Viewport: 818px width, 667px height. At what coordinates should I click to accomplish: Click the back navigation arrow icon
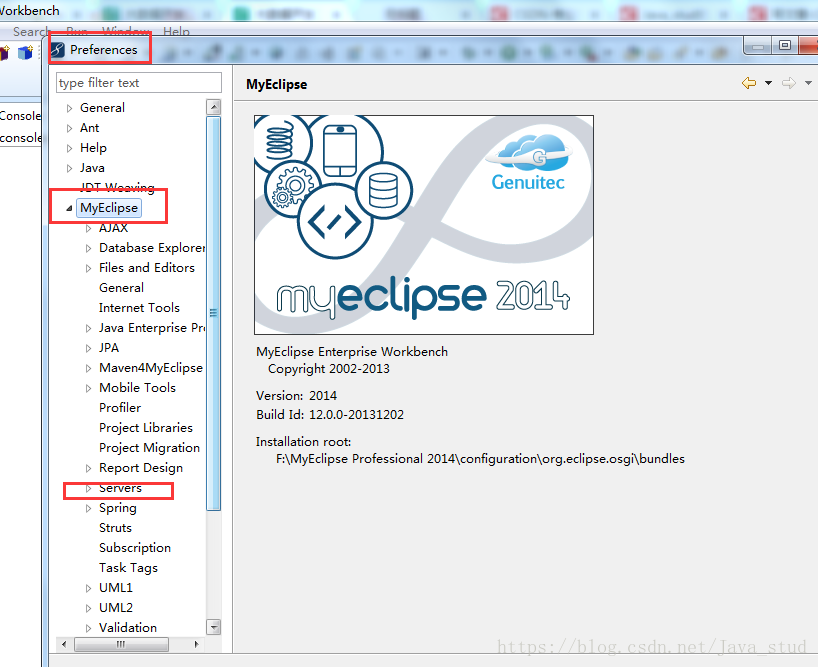pyautogui.click(x=749, y=83)
